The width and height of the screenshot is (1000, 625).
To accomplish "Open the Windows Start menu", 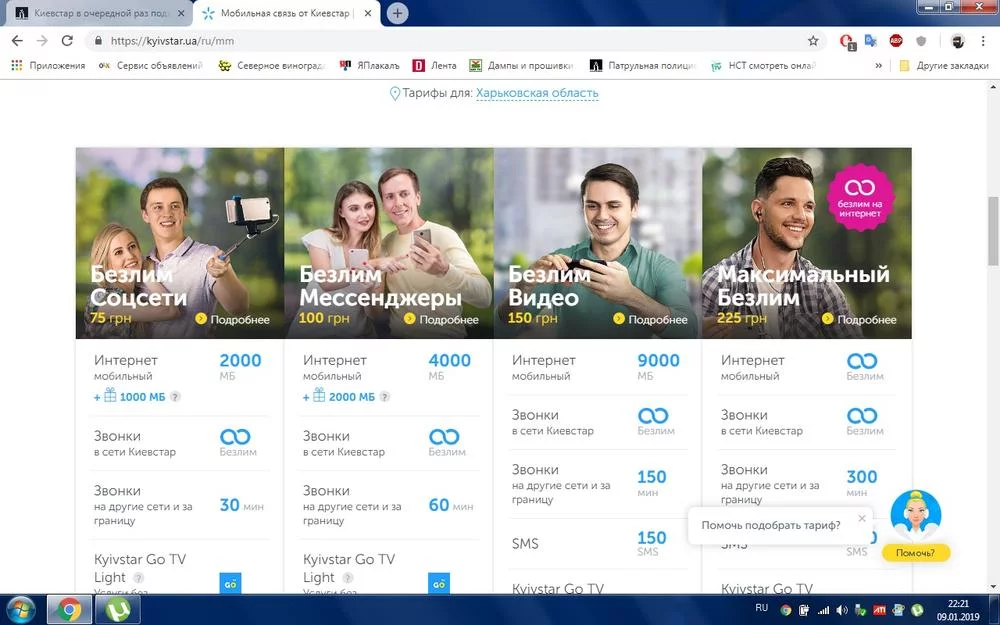I will click(x=21, y=610).
